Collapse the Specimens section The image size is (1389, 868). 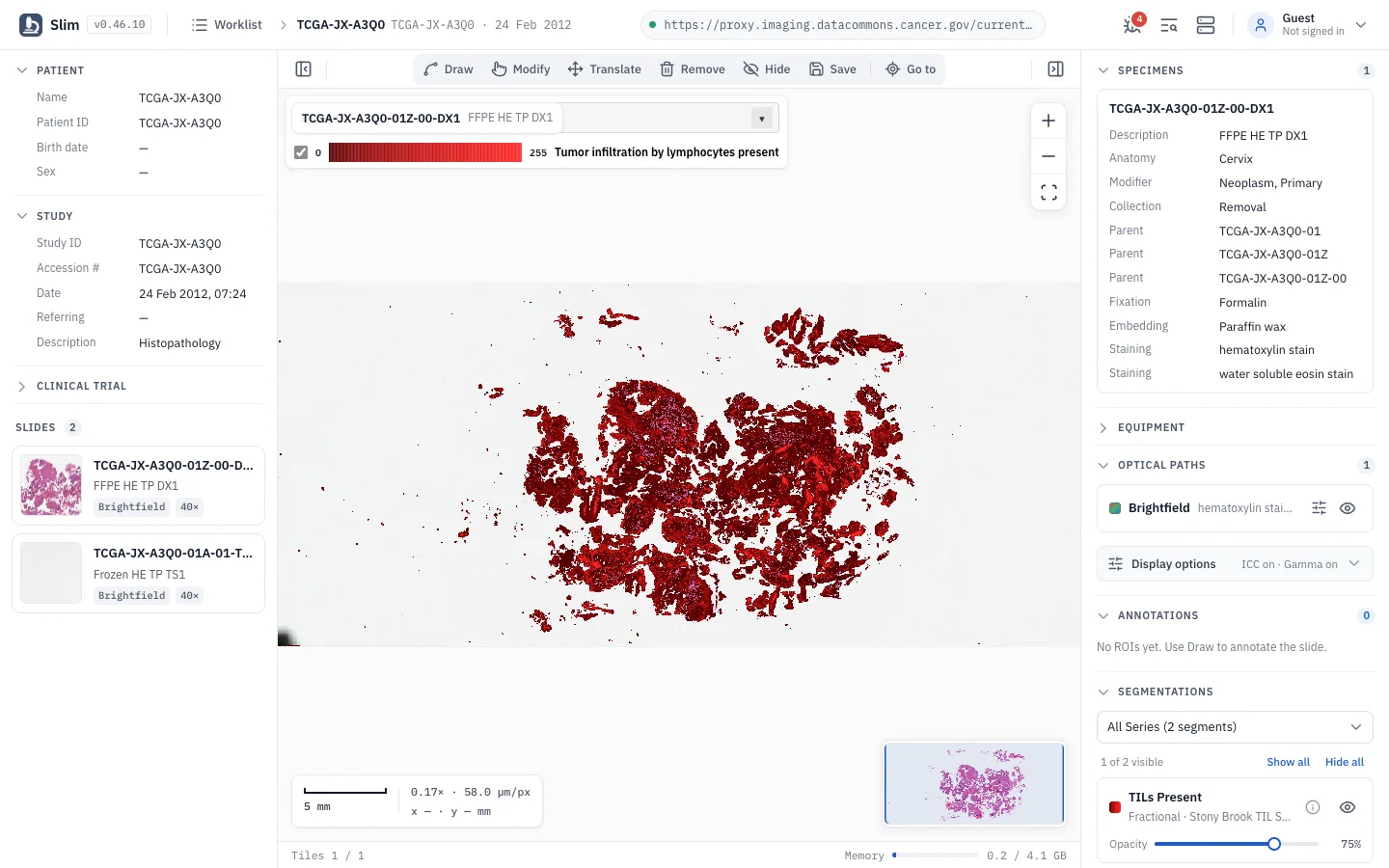click(x=1103, y=70)
